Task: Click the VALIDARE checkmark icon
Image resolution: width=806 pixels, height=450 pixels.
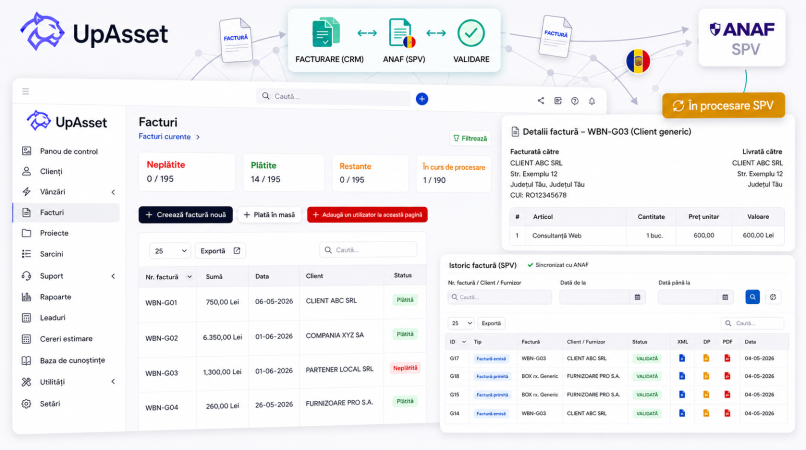Action: pyautogui.click(x=471, y=33)
